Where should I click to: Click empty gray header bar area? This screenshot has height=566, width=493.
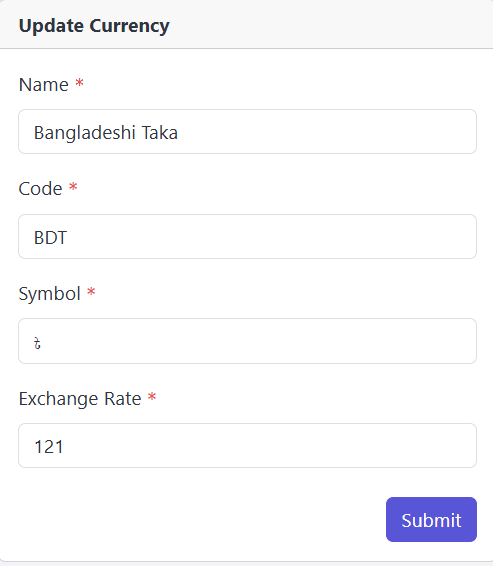pyautogui.click(x=325, y=25)
